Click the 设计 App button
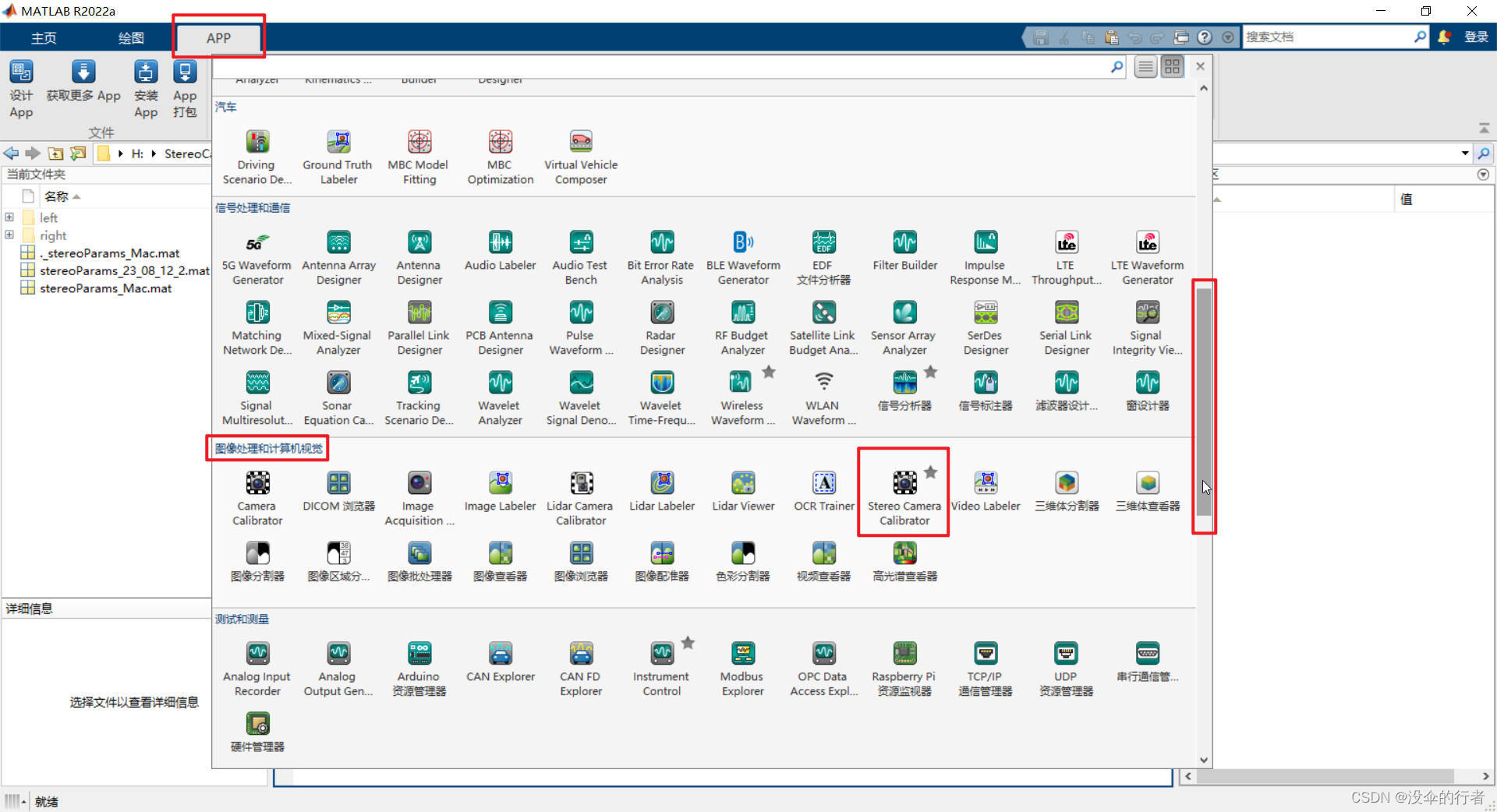Viewport: 1497px width, 812px height. click(21, 88)
